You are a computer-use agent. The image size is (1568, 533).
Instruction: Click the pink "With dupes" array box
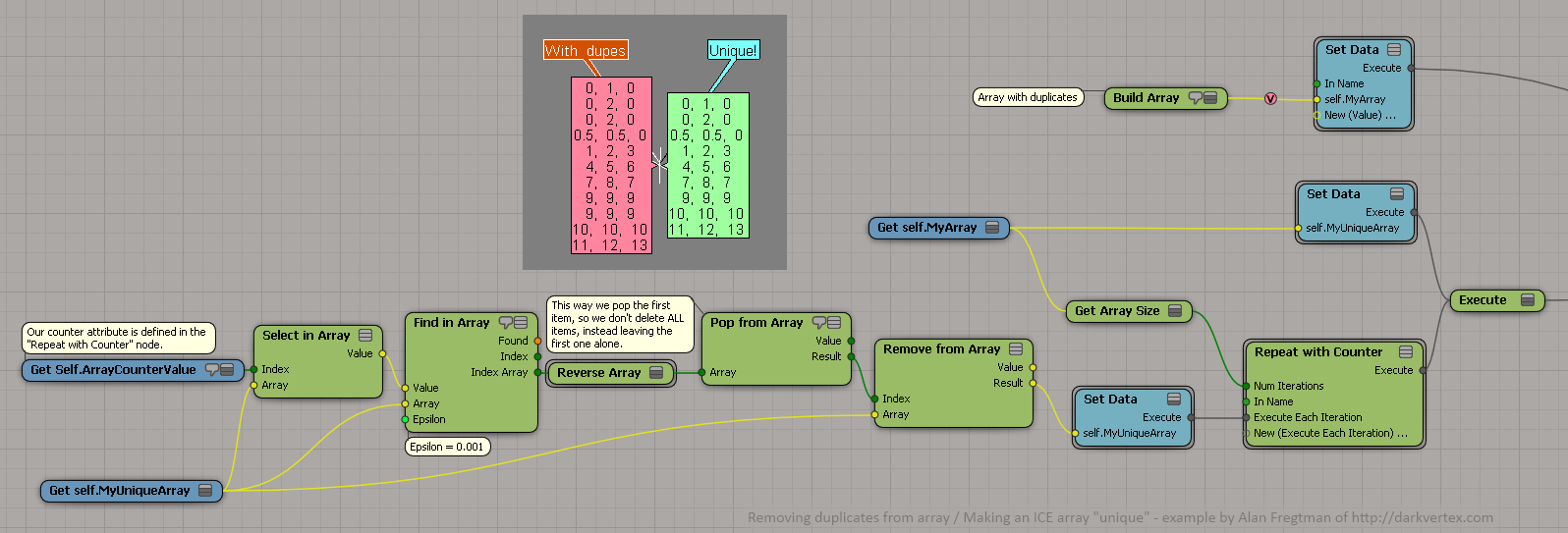click(611, 165)
